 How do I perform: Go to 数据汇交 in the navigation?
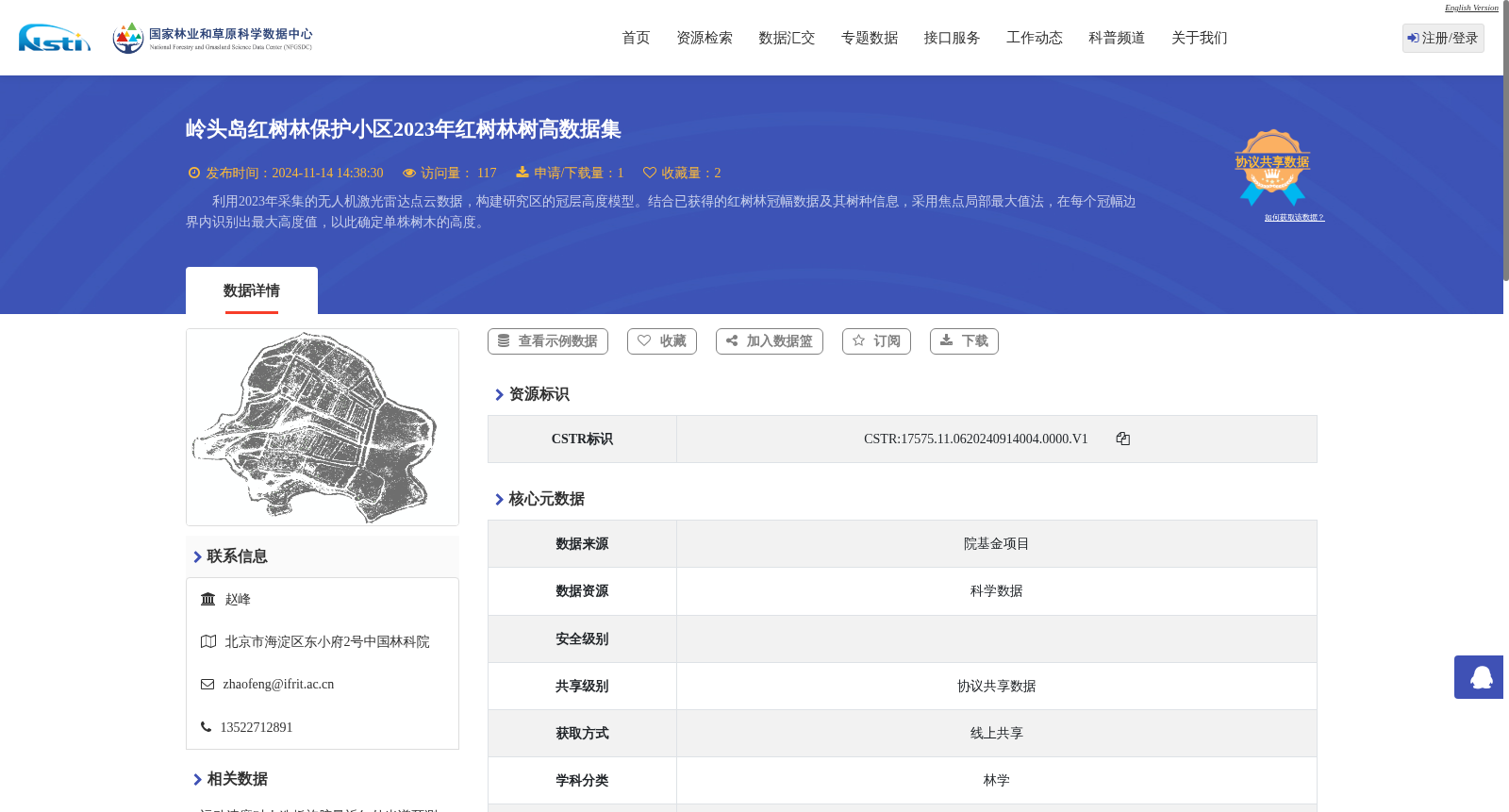[x=787, y=38]
